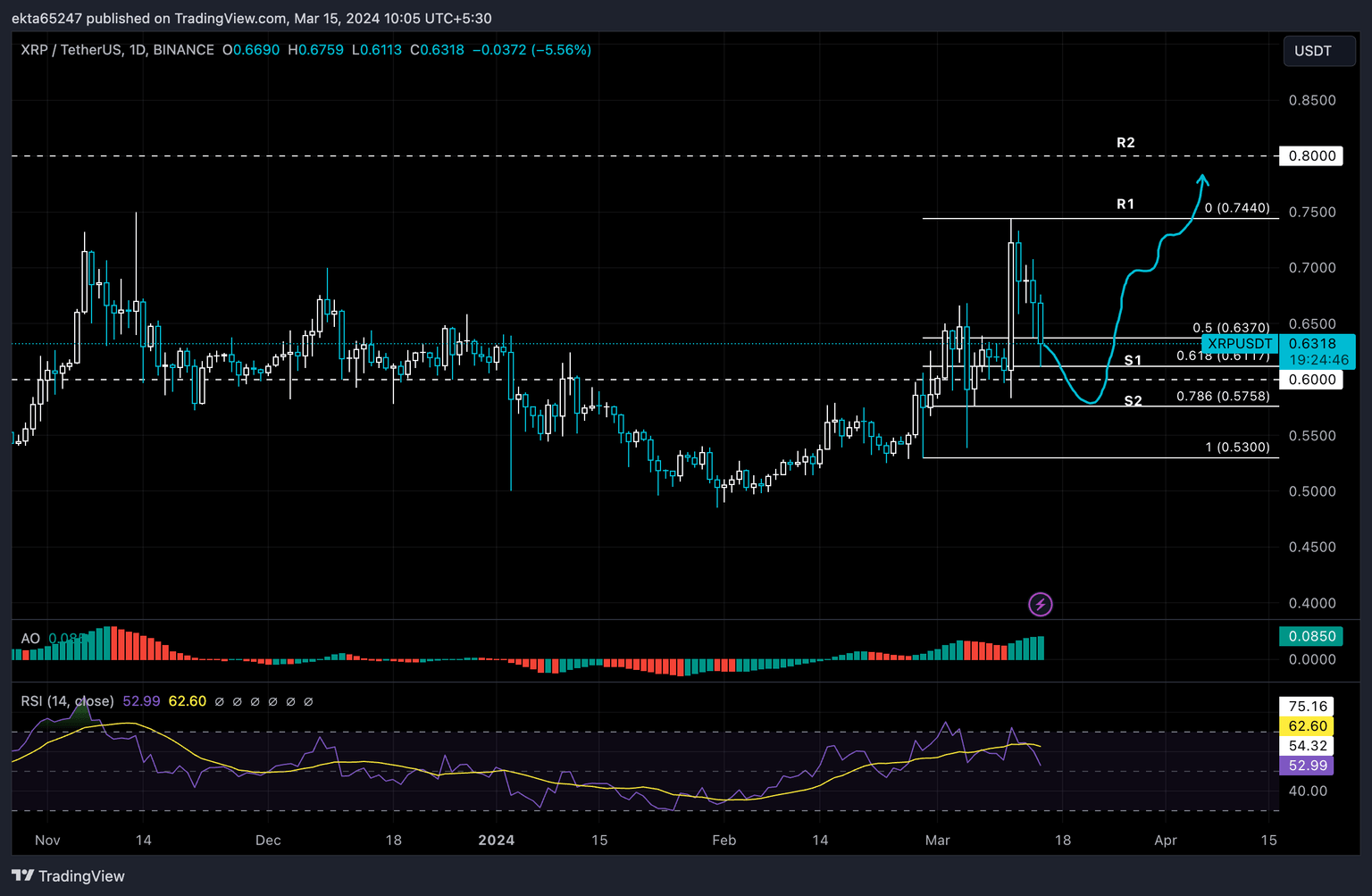Click the TradingView wordmark next to the logo
The height and width of the screenshot is (896, 1372).
[82, 875]
